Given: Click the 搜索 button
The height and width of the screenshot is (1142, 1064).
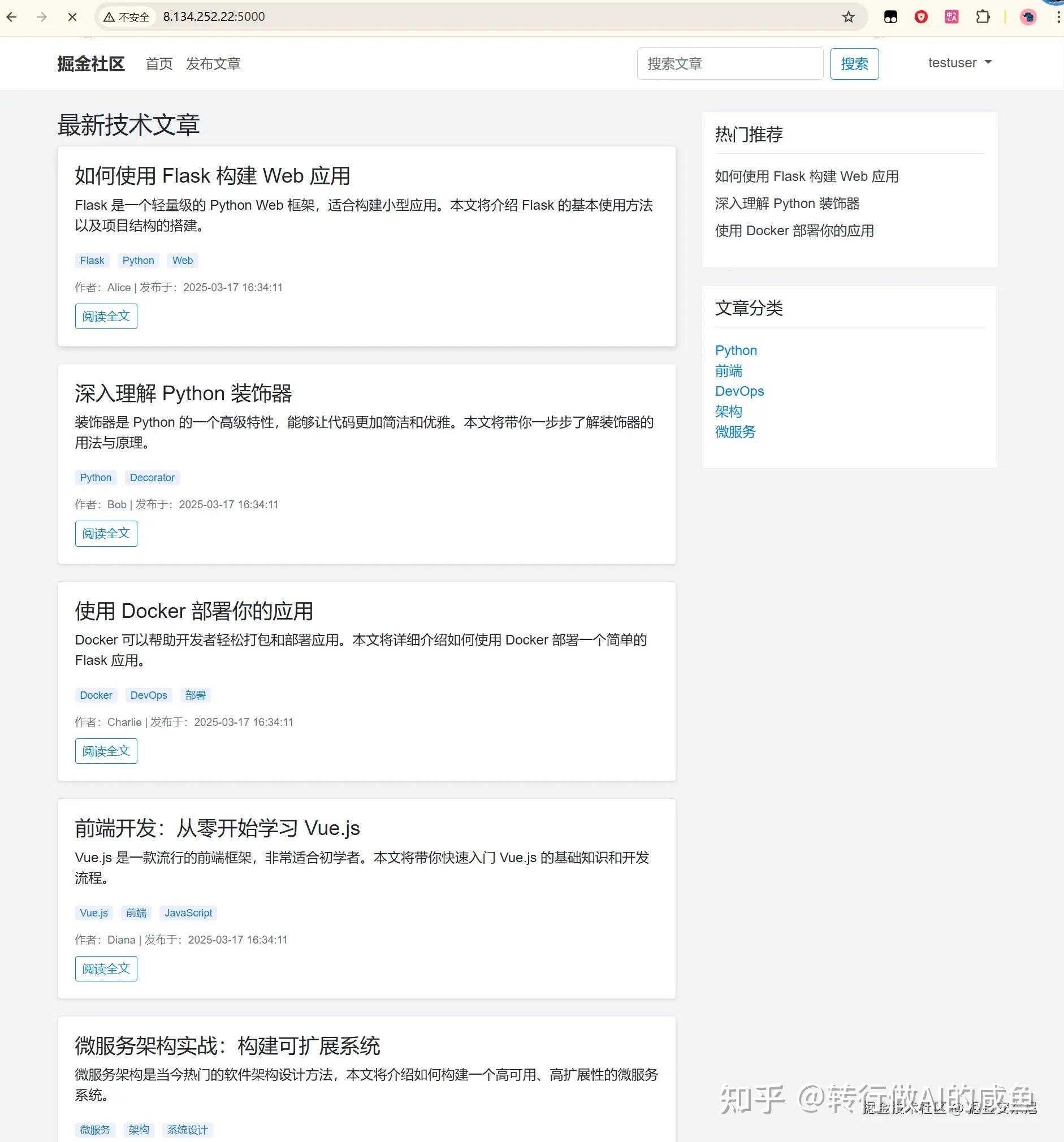Looking at the screenshot, I should pos(854,64).
